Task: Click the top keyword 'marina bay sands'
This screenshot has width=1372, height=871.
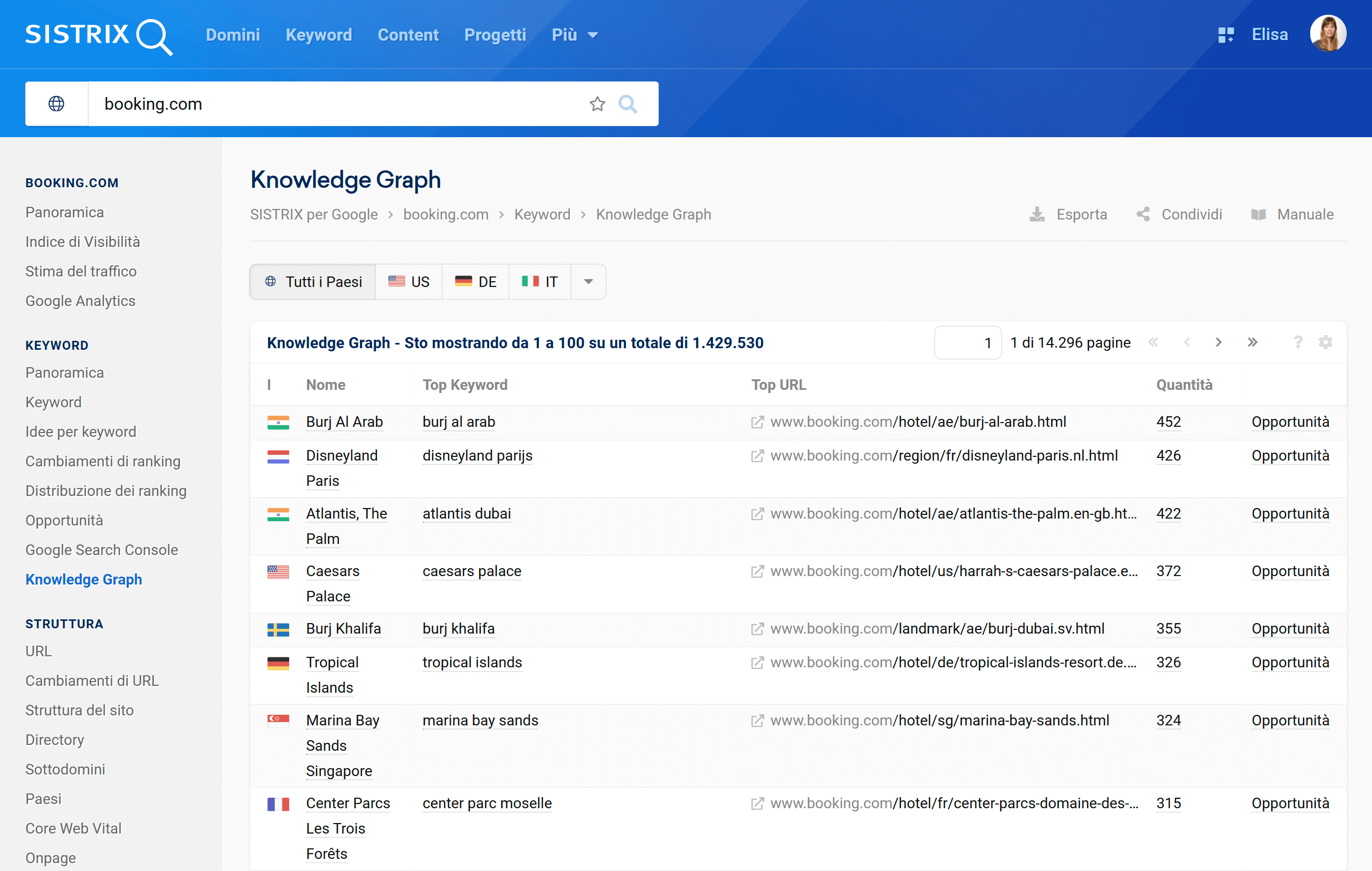Action: (x=480, y=721)
